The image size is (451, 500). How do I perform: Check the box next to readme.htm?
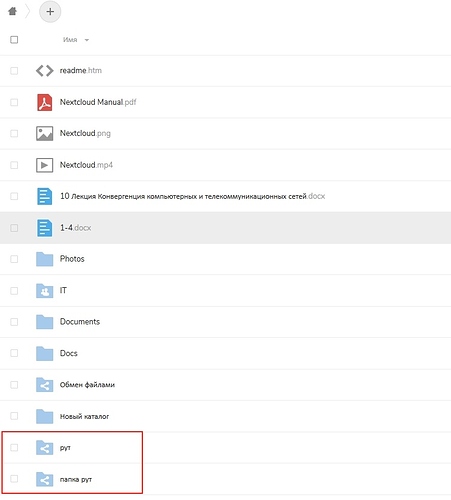pos(14,71)
